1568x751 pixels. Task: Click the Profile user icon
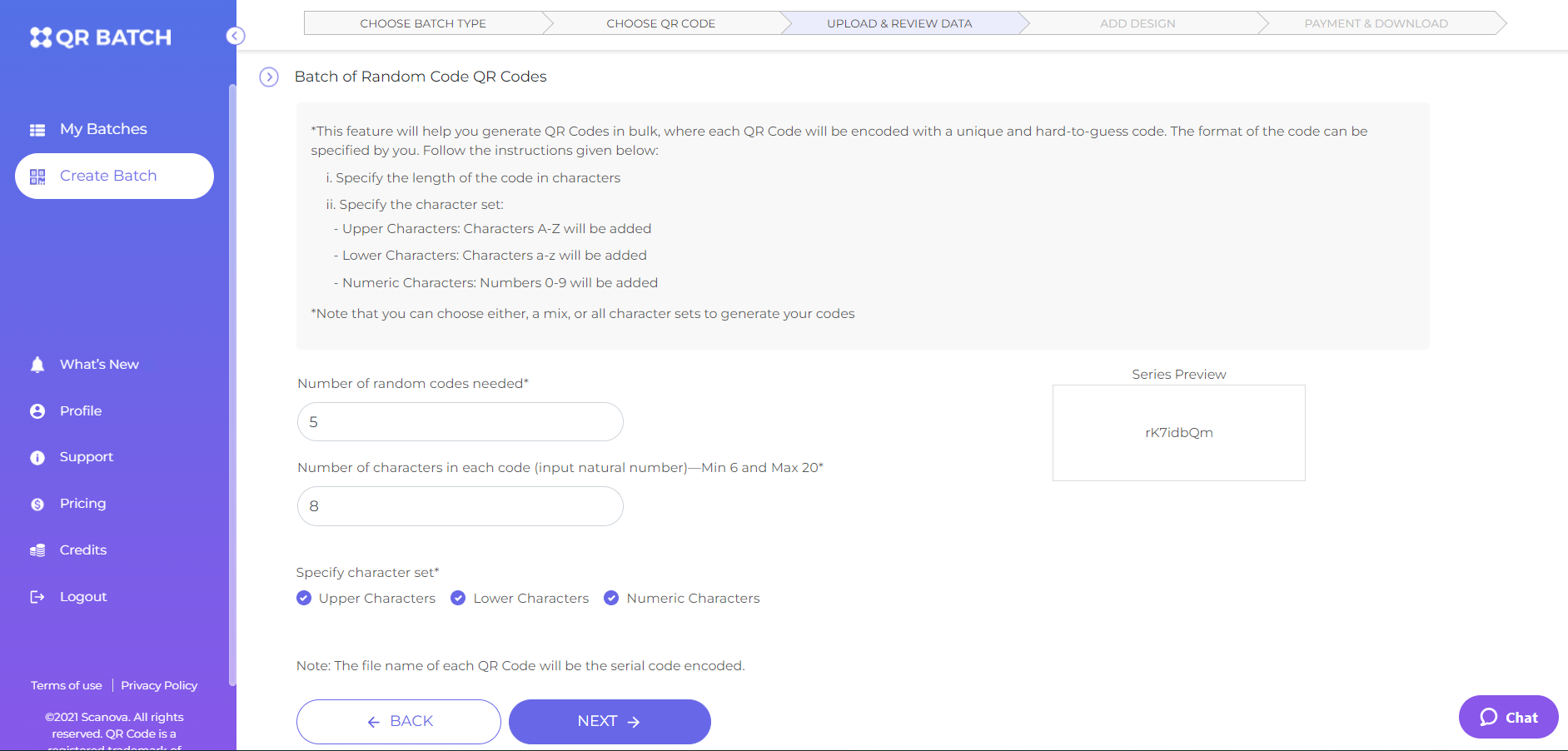pos(37,411)
